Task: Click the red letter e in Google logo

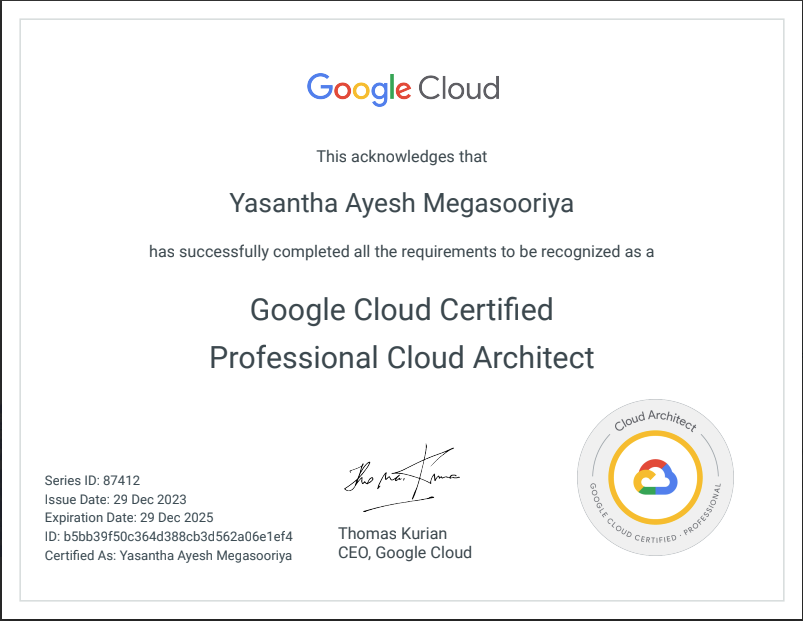Action: click(x=404, y=92)
